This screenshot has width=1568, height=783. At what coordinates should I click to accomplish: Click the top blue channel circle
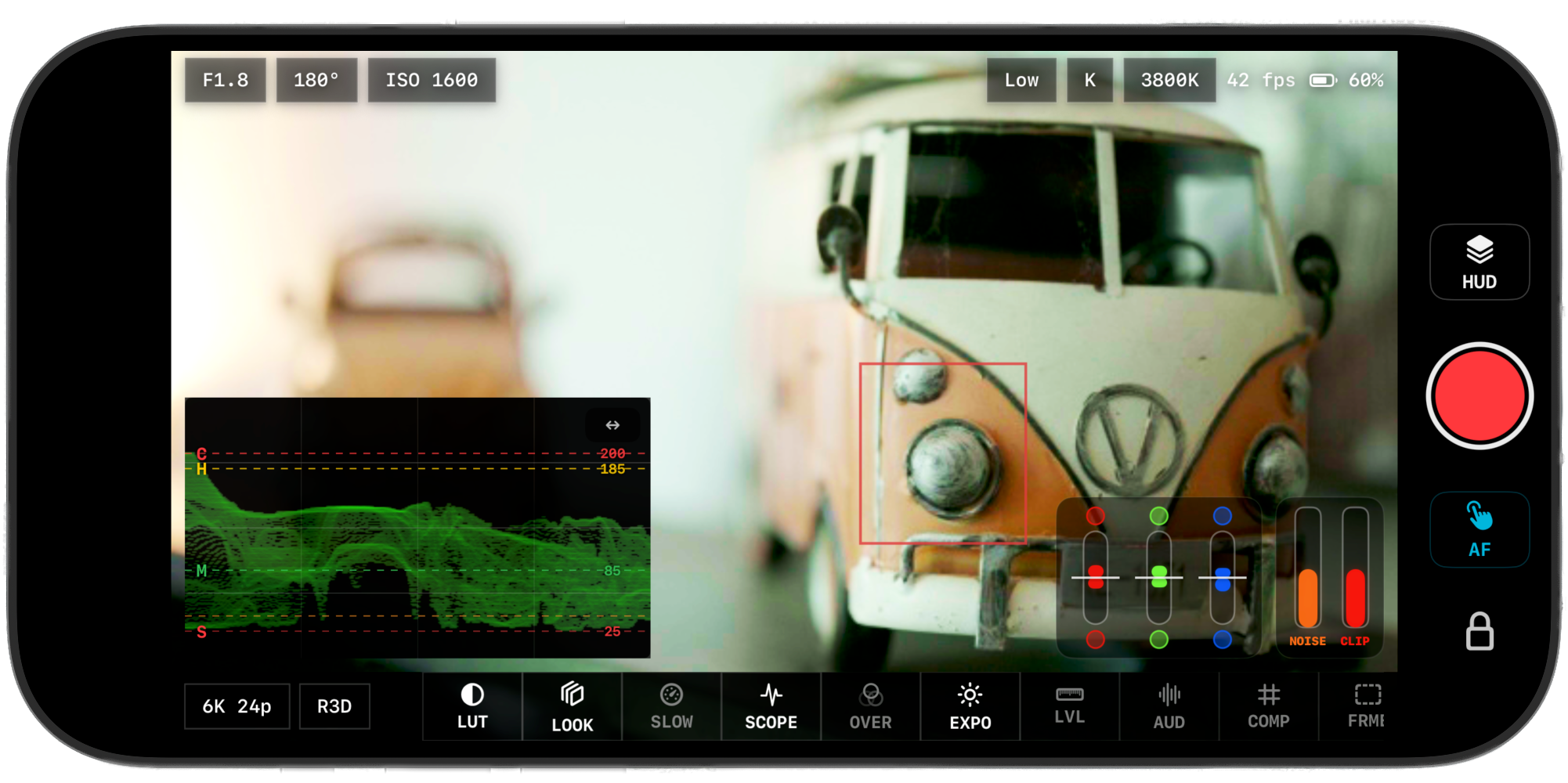(1223, 516)
